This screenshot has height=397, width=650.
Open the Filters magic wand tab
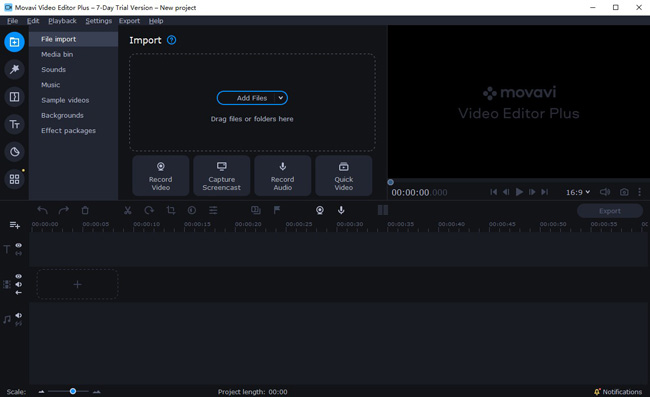[15, 69]
